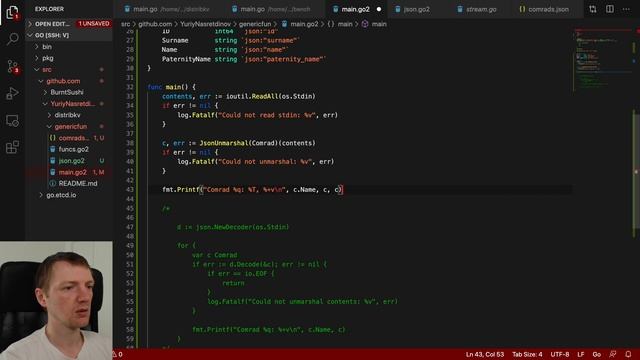The image size is (640, 360).
Task: Open the Extensions view
Action: click(x=12, y=147)
